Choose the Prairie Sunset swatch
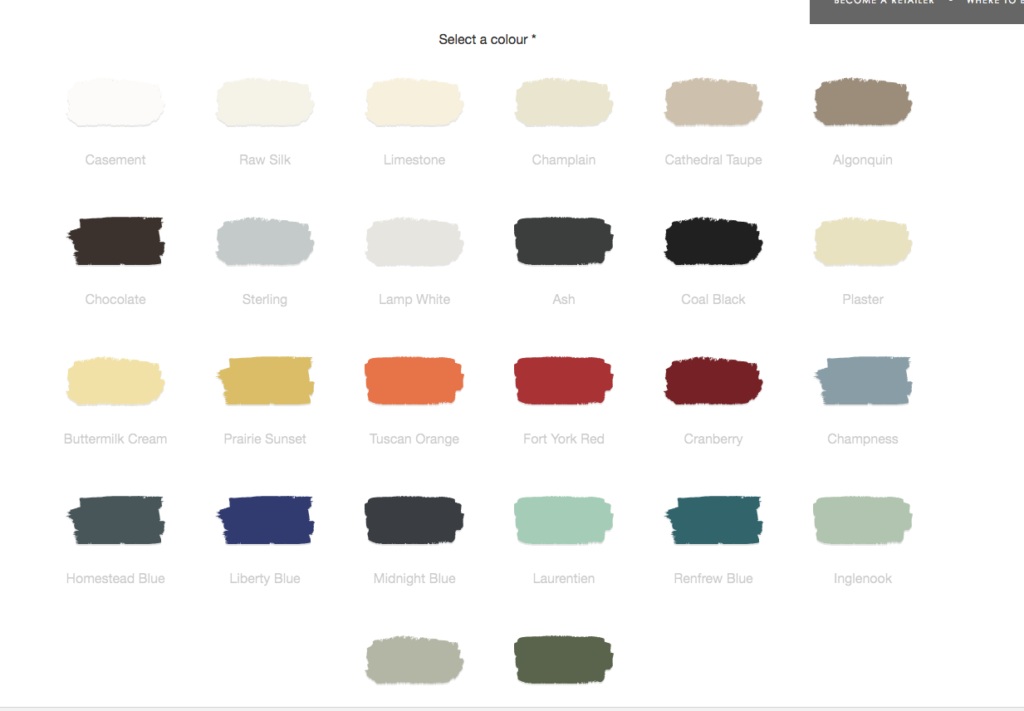1024x711 pixels. click(x=265, y=381)
